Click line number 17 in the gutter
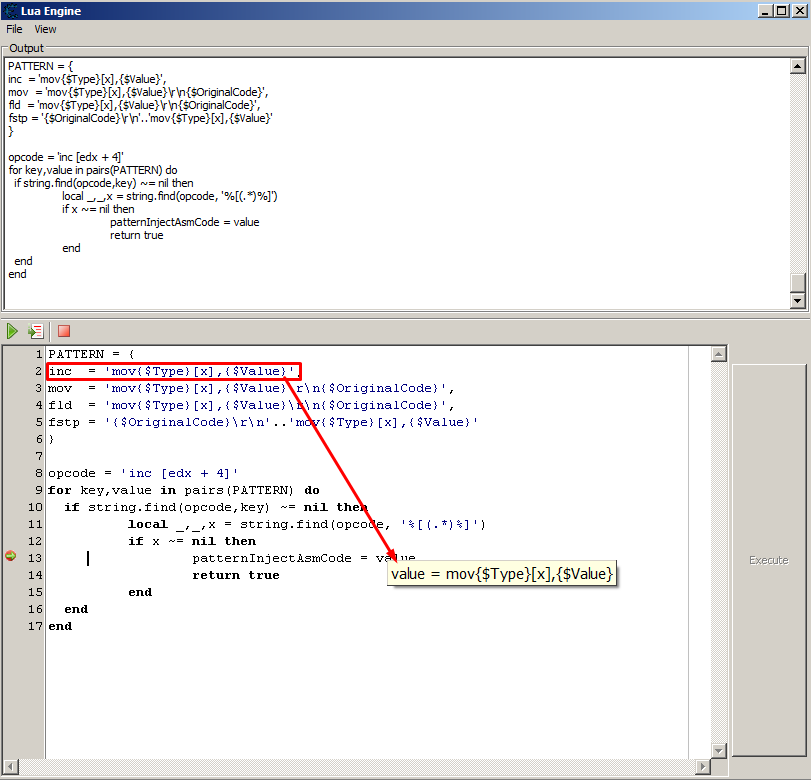811x780 pixels. pyautogui.click(x=35, y=626)
